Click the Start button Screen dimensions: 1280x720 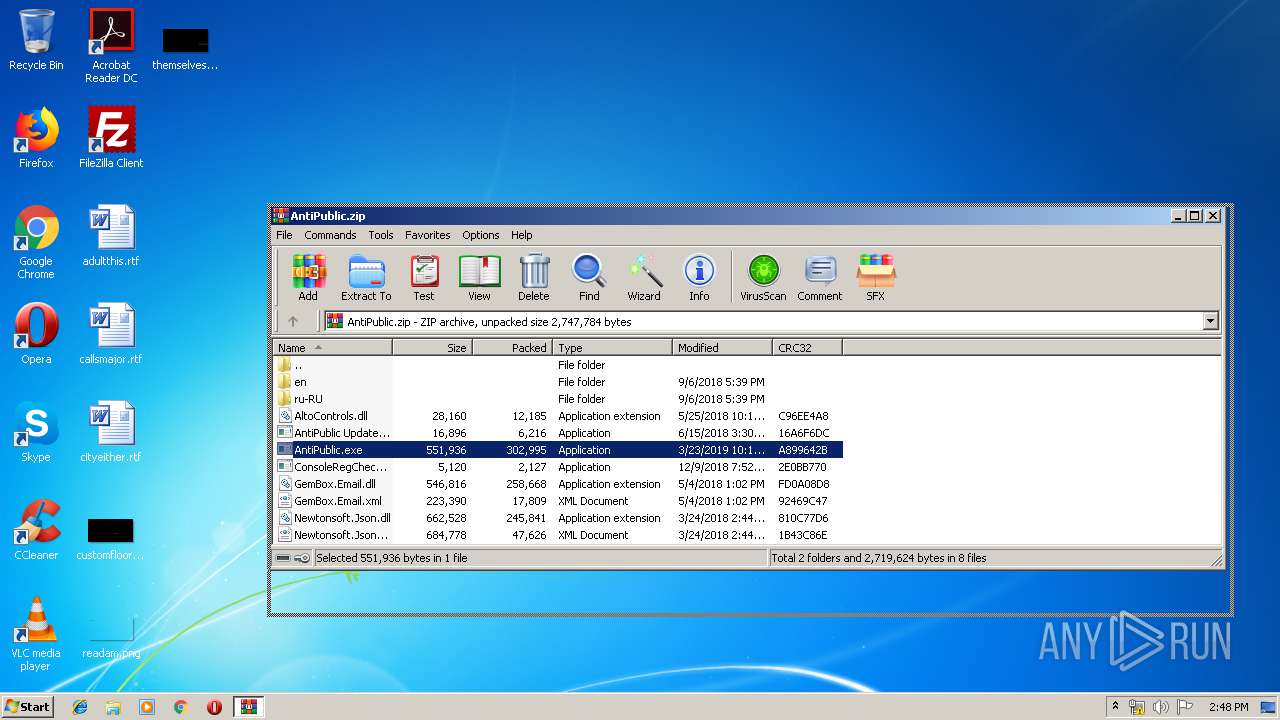pos(28,707)
